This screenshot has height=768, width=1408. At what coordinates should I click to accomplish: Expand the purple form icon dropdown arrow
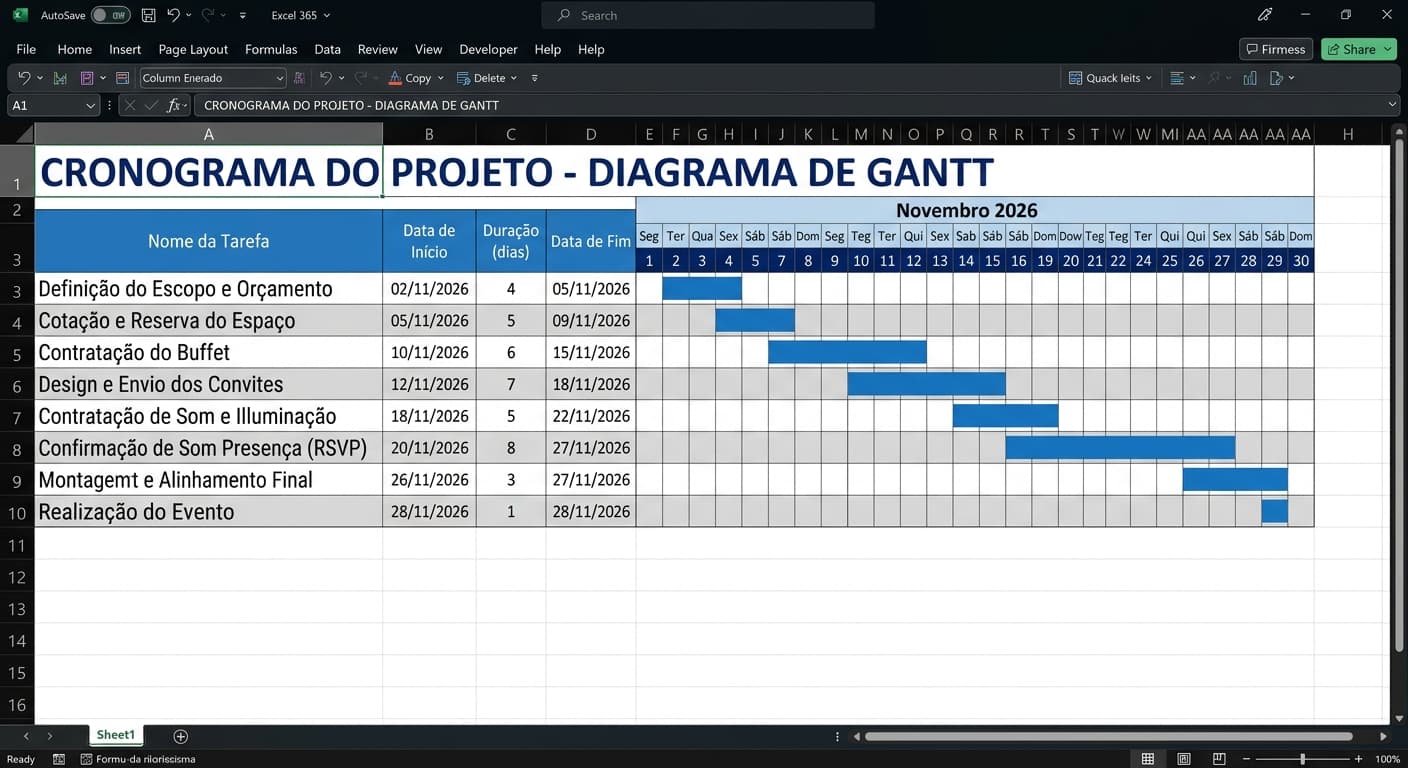(102, 78)
